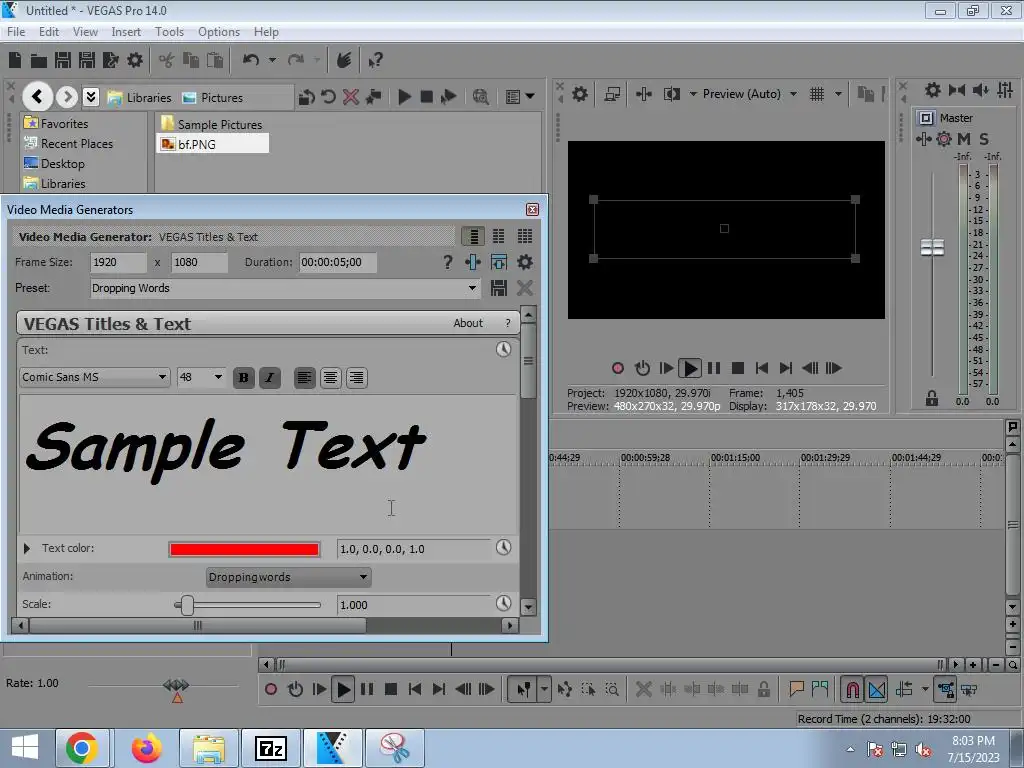This screenshot has height=768, width=1024.
Task: Toggle bold formatting for the text
Action: coord(244,377)
